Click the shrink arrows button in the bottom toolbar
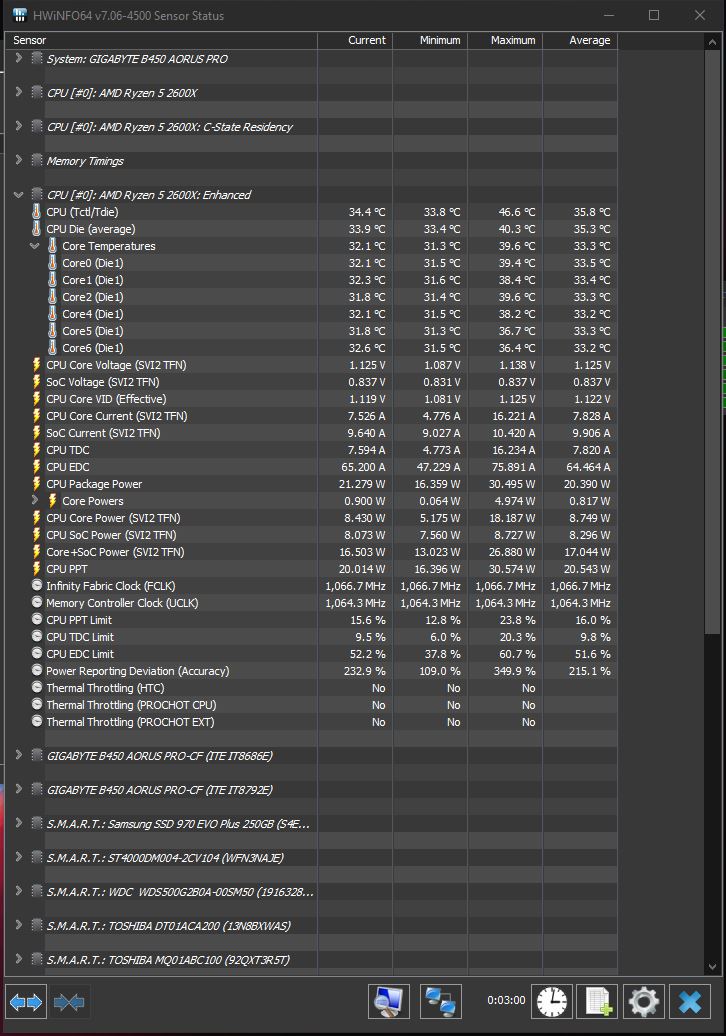Screen dimensions: 726x1036 click(x=69, y=1002)
